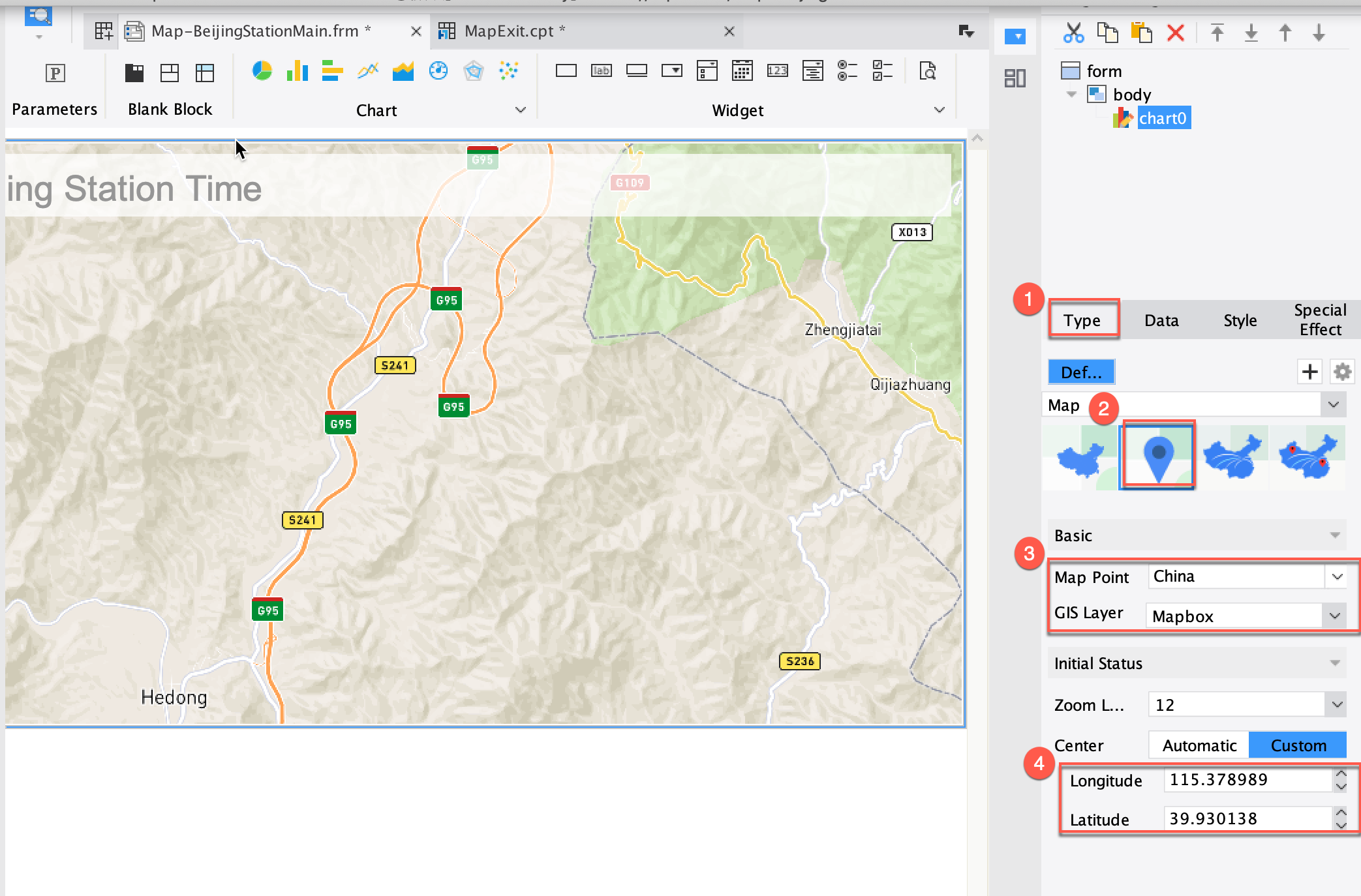Insert a horizontal bar chart
The image size is (1361, 896).
(332, 70)
